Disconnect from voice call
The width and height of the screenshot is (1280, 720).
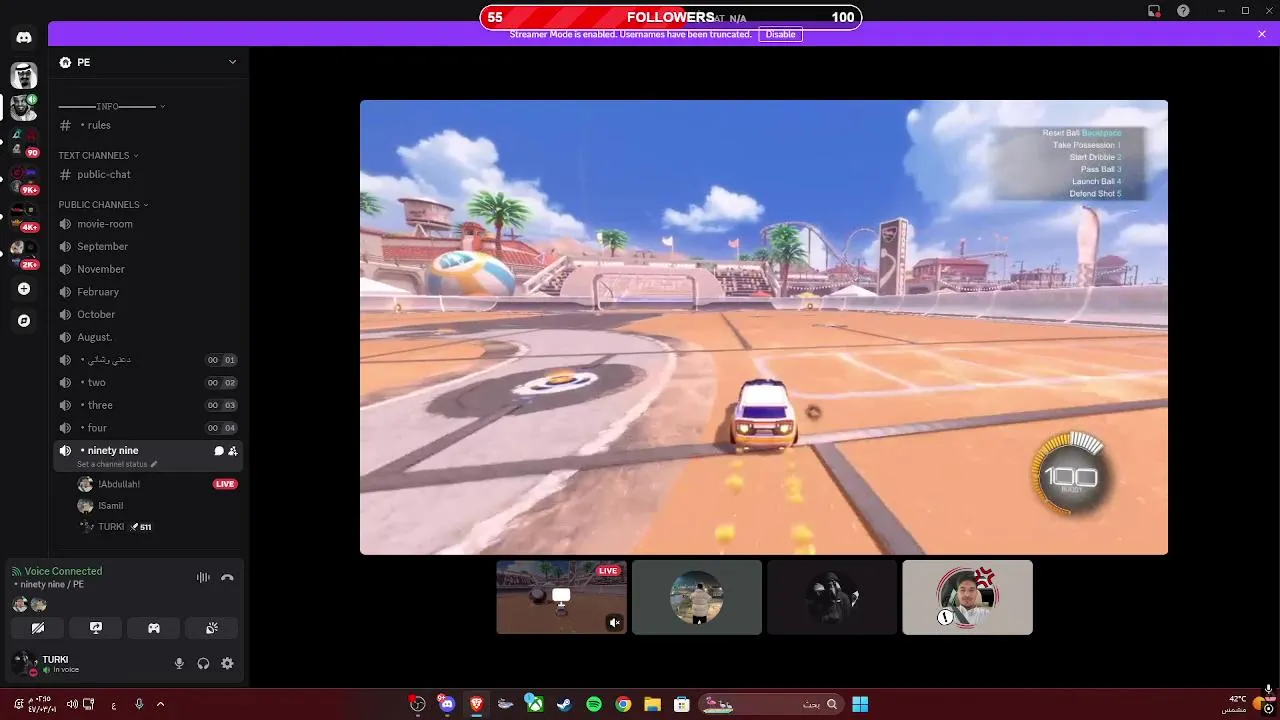pos(227,577)
